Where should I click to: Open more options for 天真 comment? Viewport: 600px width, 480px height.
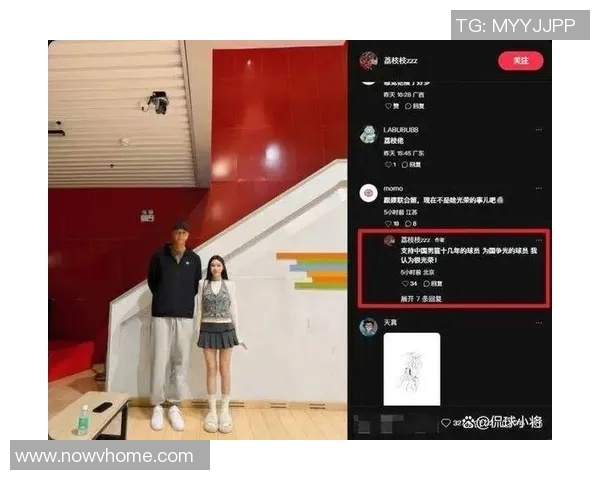tap(539, 323)
